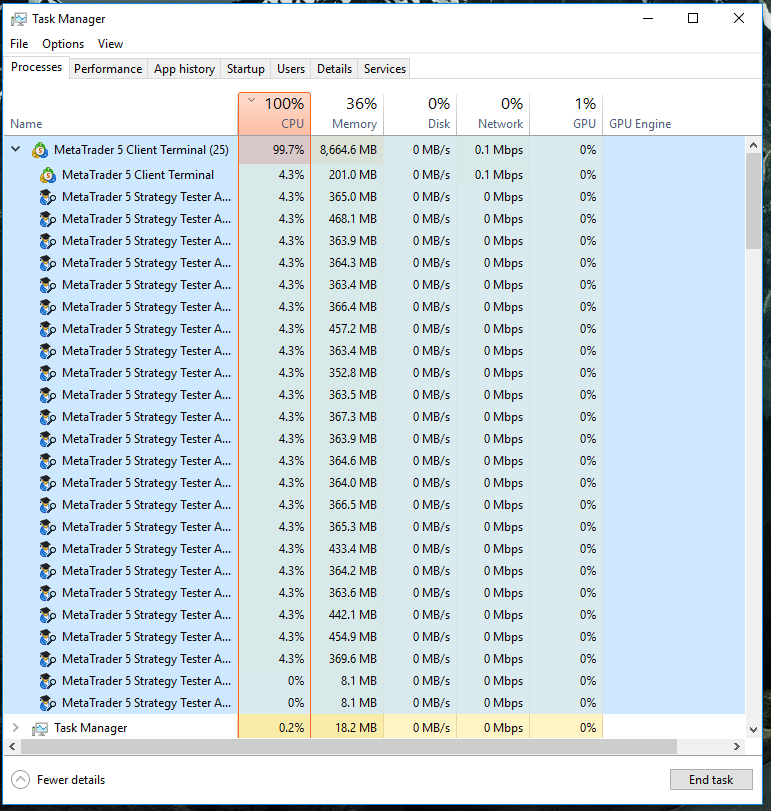Click Strategy Tester icon in the 365.3 MB row
Image resolution: width=771 pixels, height=811 pixels.
[48, 527]
